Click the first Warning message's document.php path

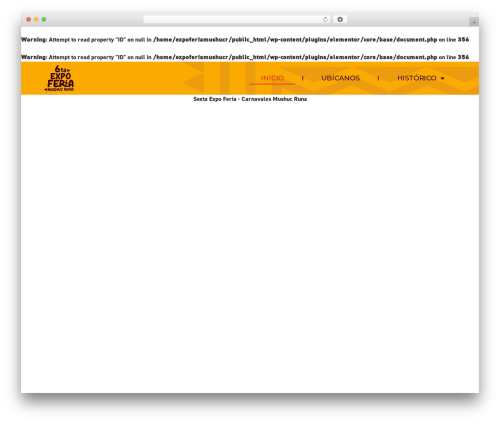point(295,40)
